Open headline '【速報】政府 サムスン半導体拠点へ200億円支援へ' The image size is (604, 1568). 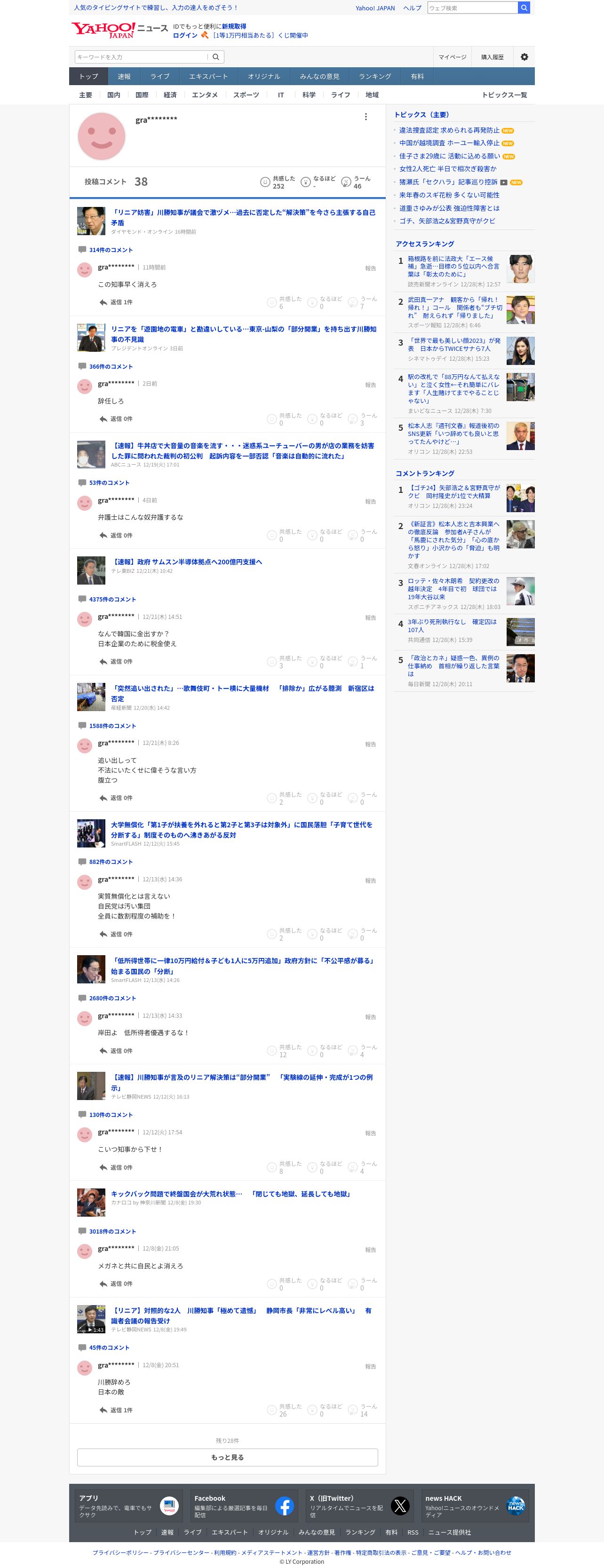186,562
